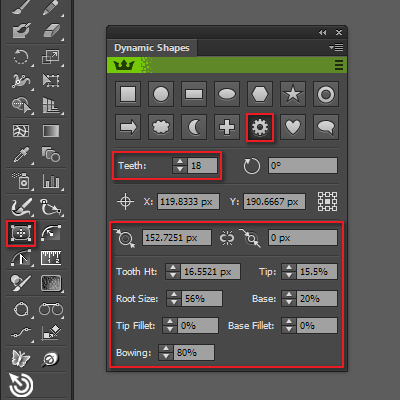Switch to the Dynamic Shapes tab

tap(152, 48)
